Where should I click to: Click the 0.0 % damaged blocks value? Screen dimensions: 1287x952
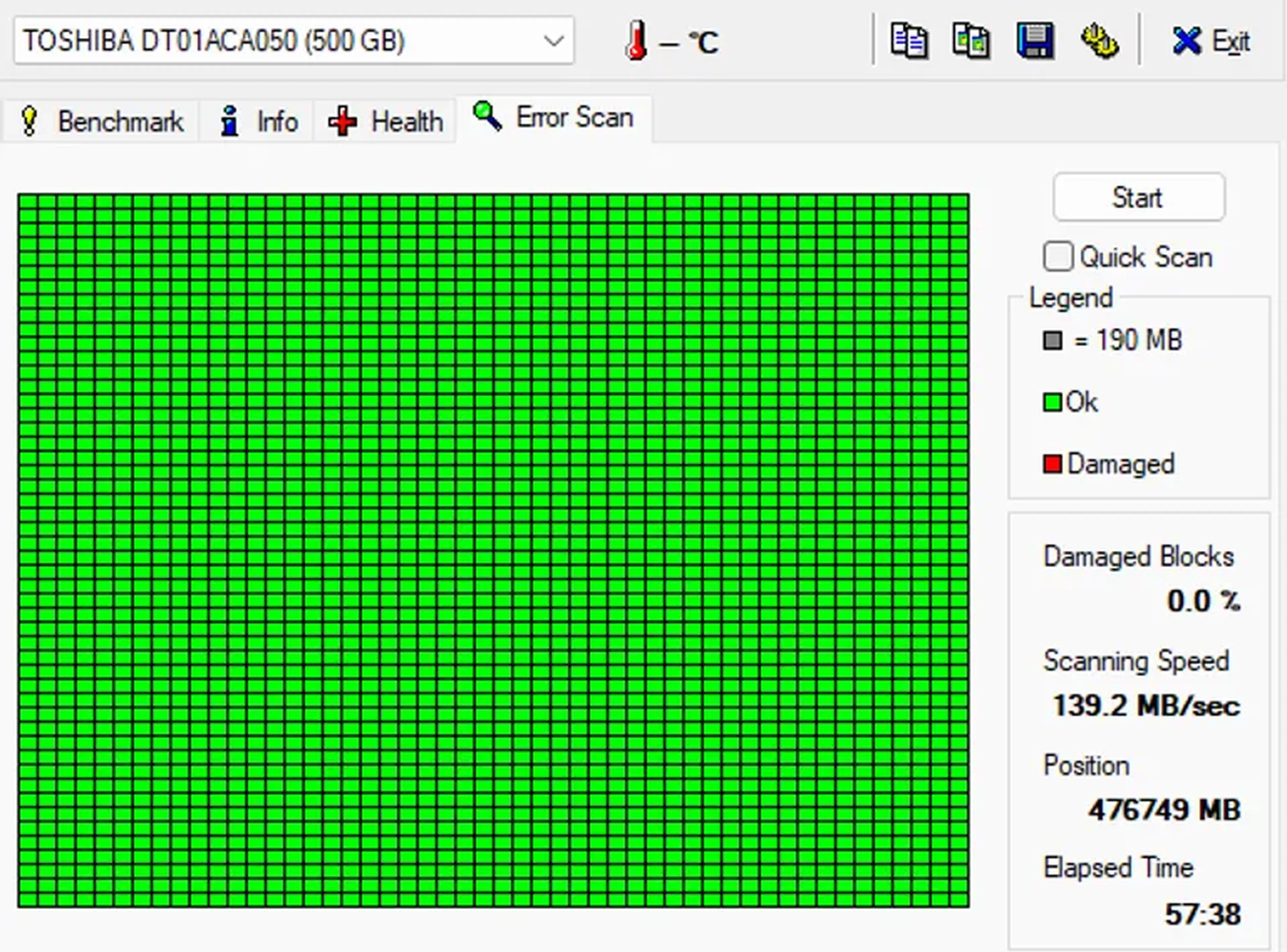(1204, 602)
